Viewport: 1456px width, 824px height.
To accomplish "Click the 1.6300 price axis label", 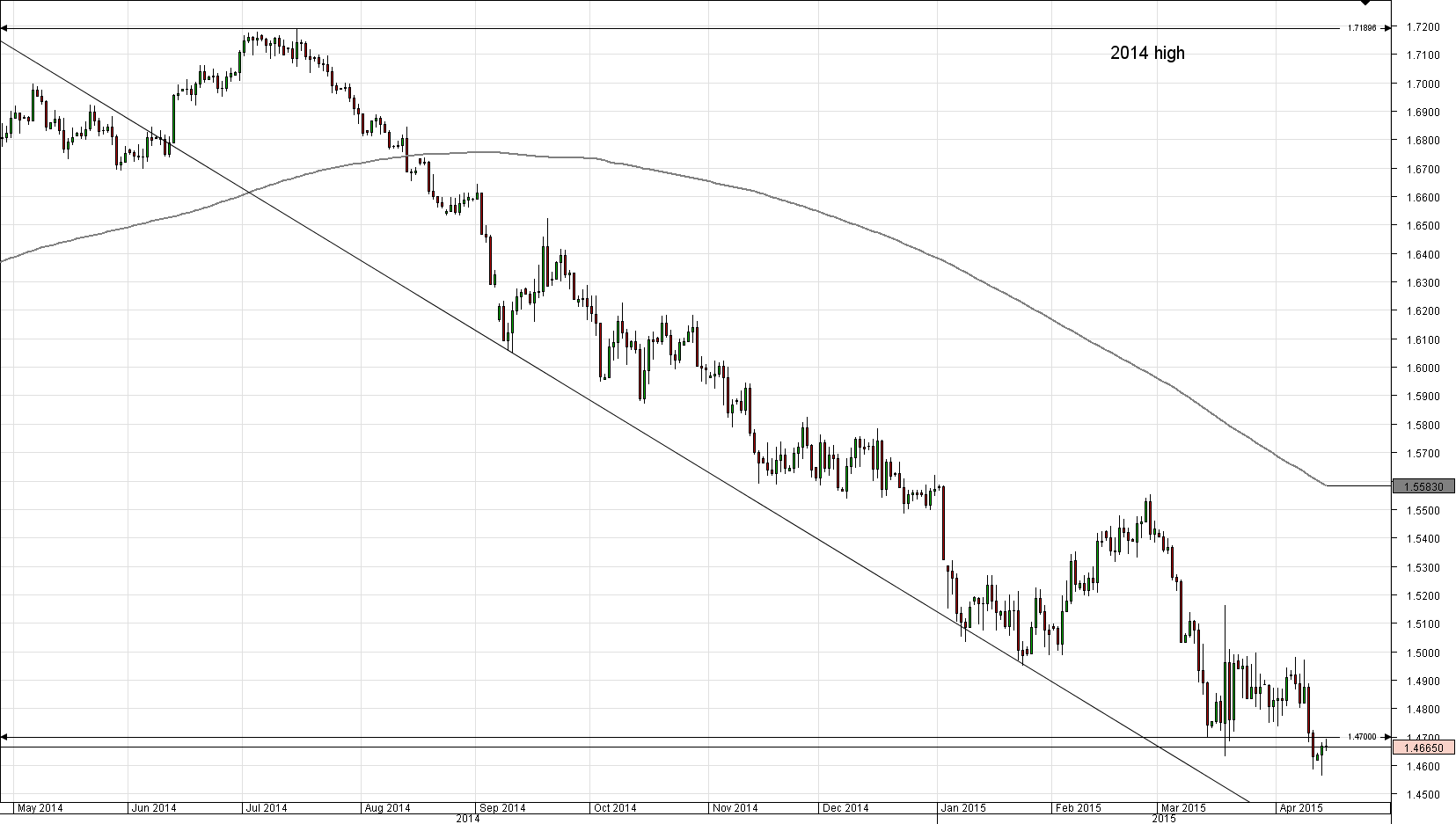I will [1423, 283].
